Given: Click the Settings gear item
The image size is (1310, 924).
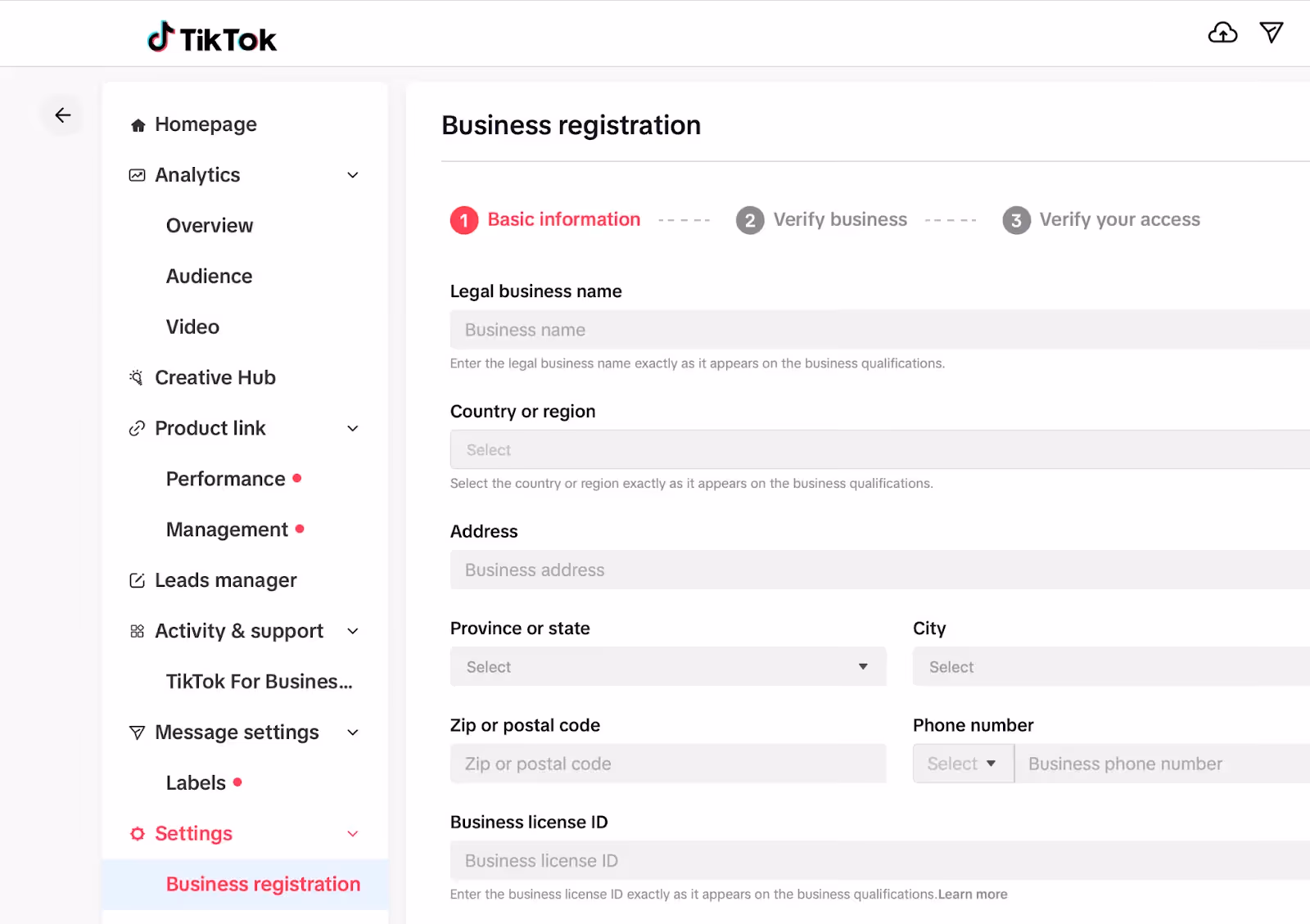Looking at the screenshot, I should point(181,833).
